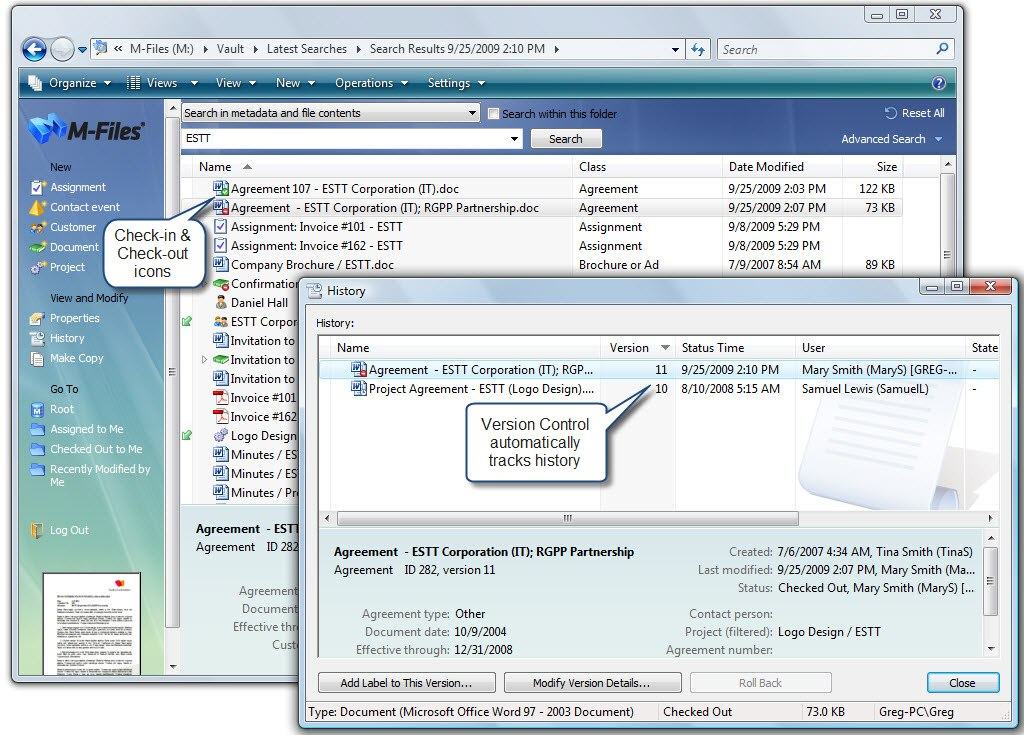Click the Customer icon in sidebar

click(x=37, y=227)
